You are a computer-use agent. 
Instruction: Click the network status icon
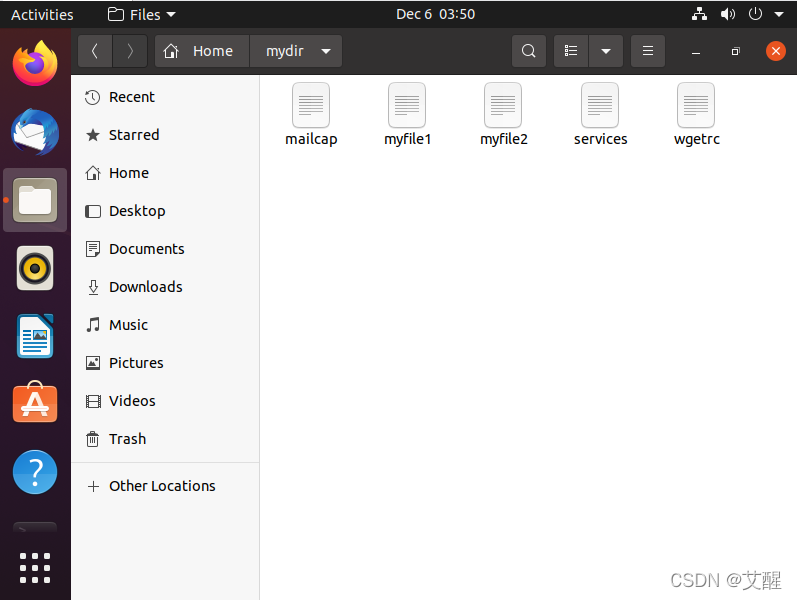pyautogui.click(x=699, y=14)
